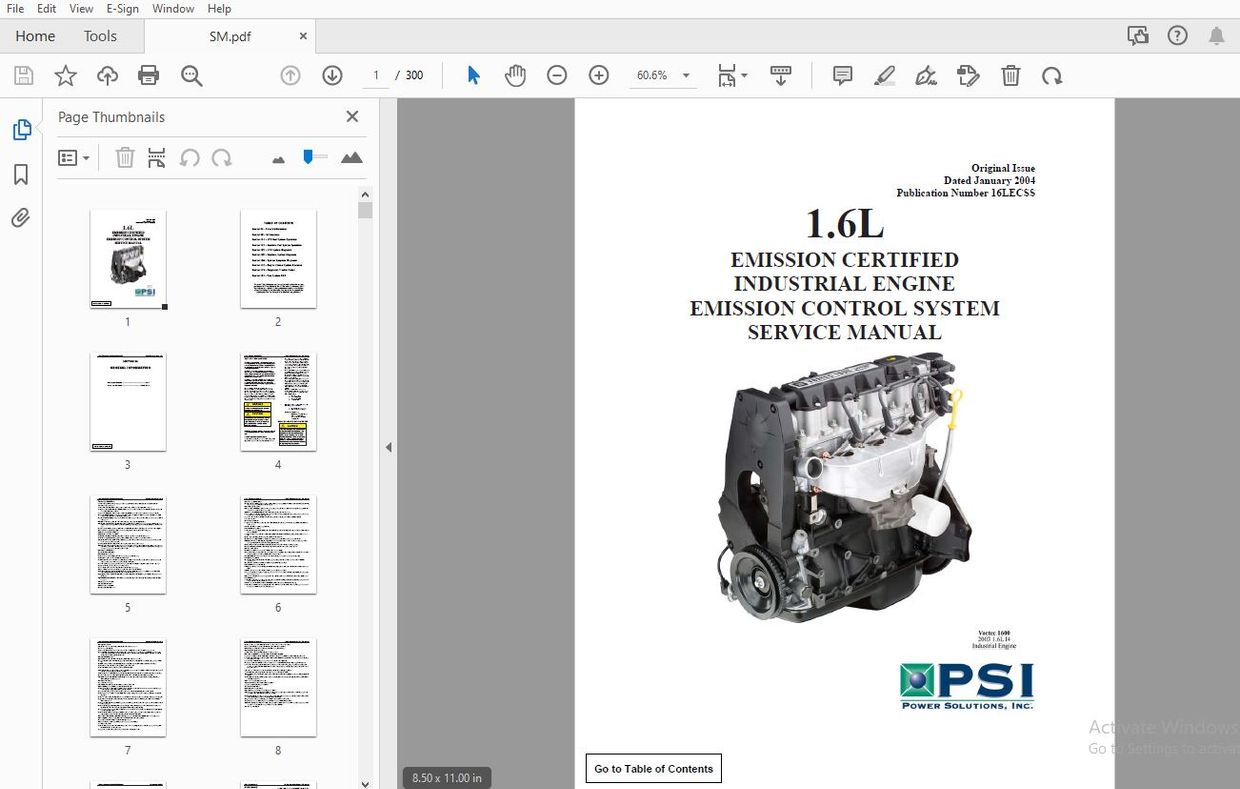Open the Fill & Sign tool

pyautogui.click(x=926, y=75)
